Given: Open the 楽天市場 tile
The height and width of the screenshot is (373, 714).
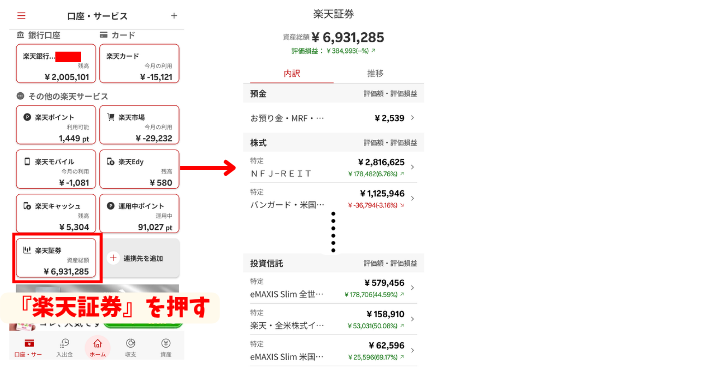Looking at the screenshot, I should 139,125.
